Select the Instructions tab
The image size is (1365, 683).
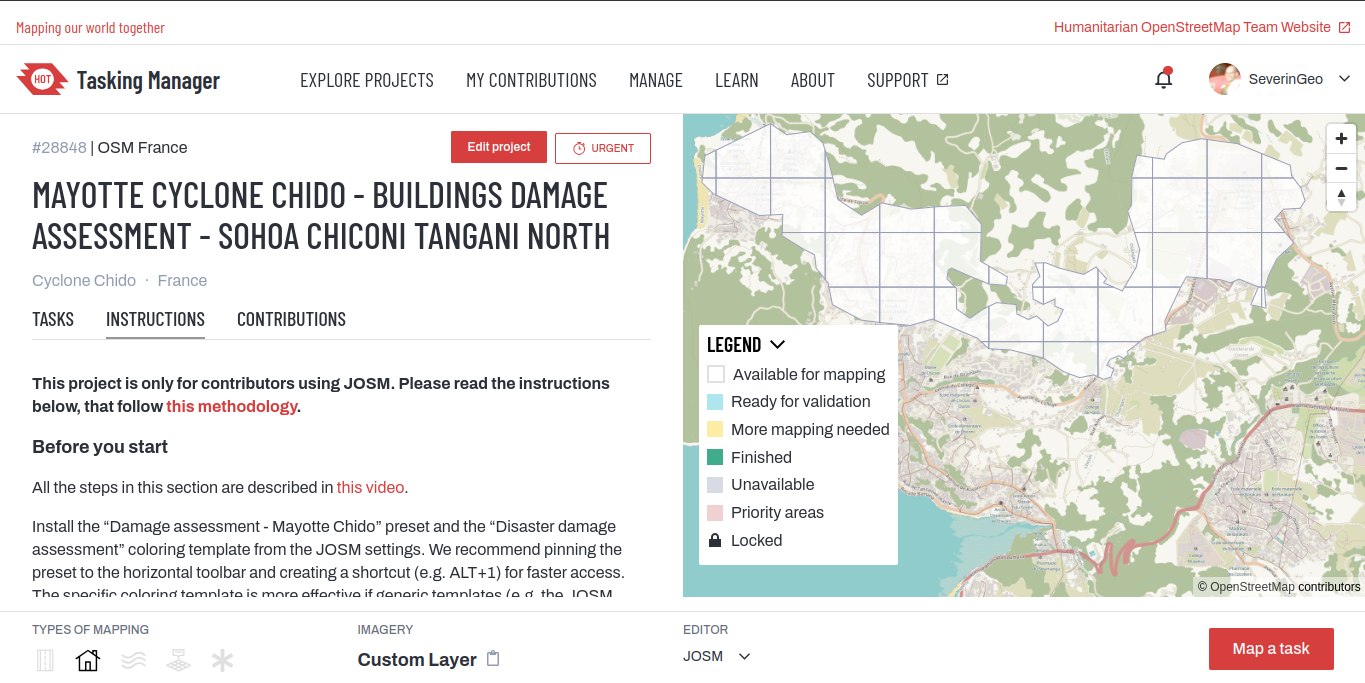tap(155, 319)
